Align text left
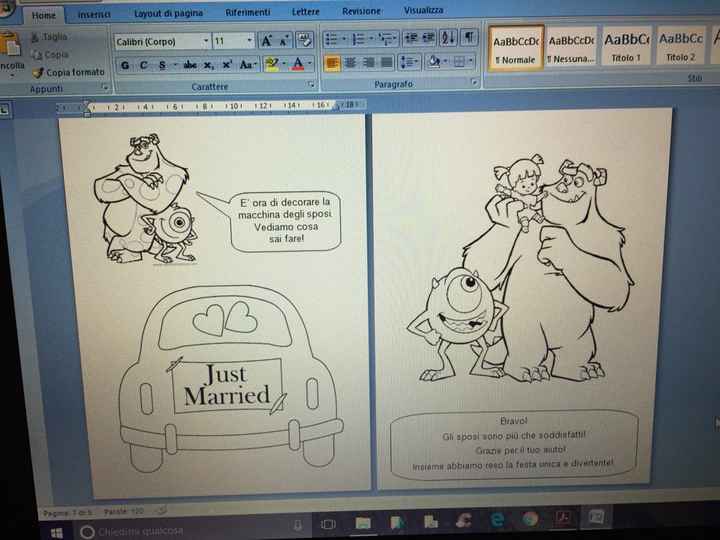This screenshot has width=720, height=540. coord(332,63)
